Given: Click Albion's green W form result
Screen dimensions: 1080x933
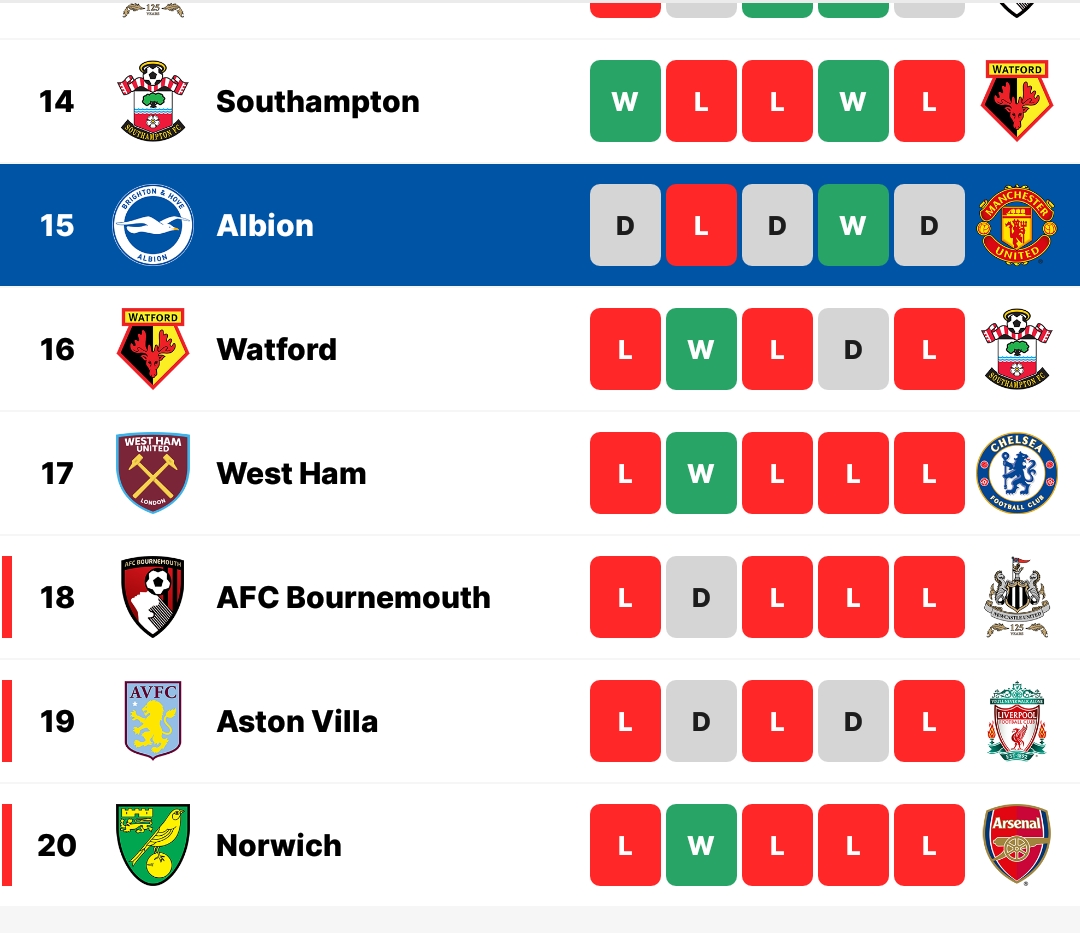Looking at the screenshot, I should pos(853,225).
